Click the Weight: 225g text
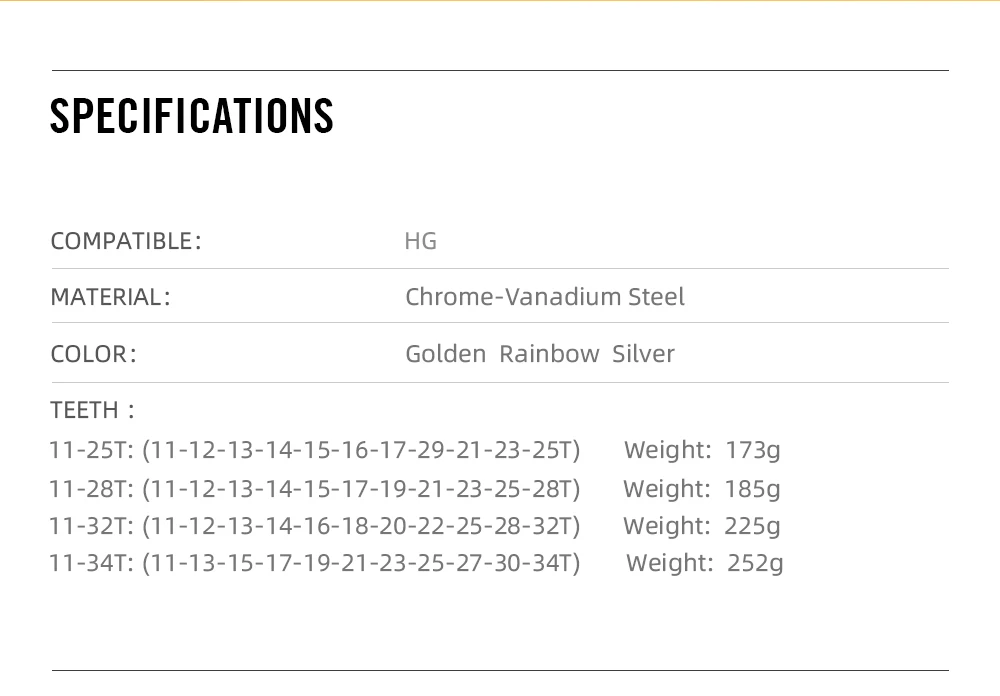The image size is (1000, 696). pyautogui.click(x=702, y=526)
